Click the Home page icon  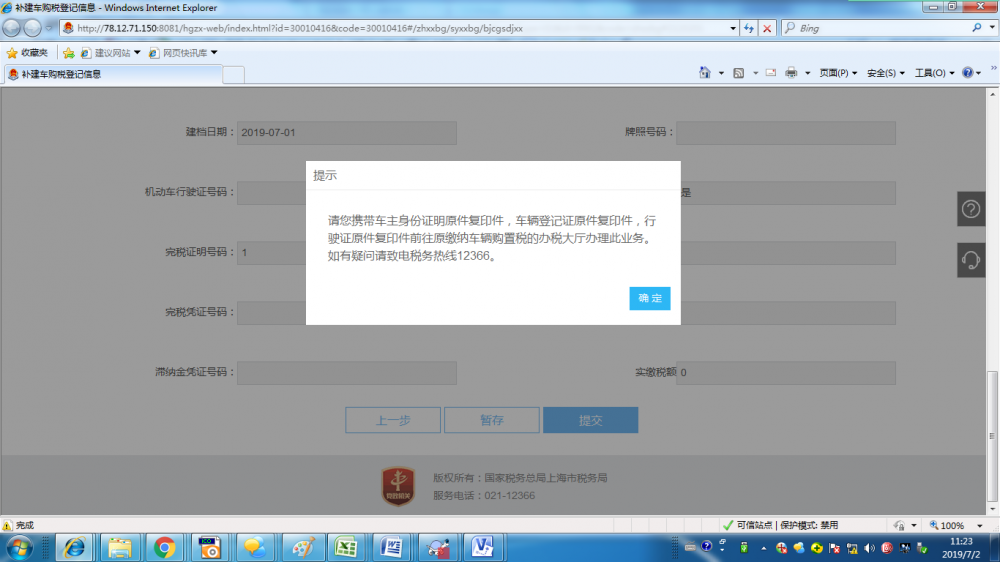tap(705, 73)
